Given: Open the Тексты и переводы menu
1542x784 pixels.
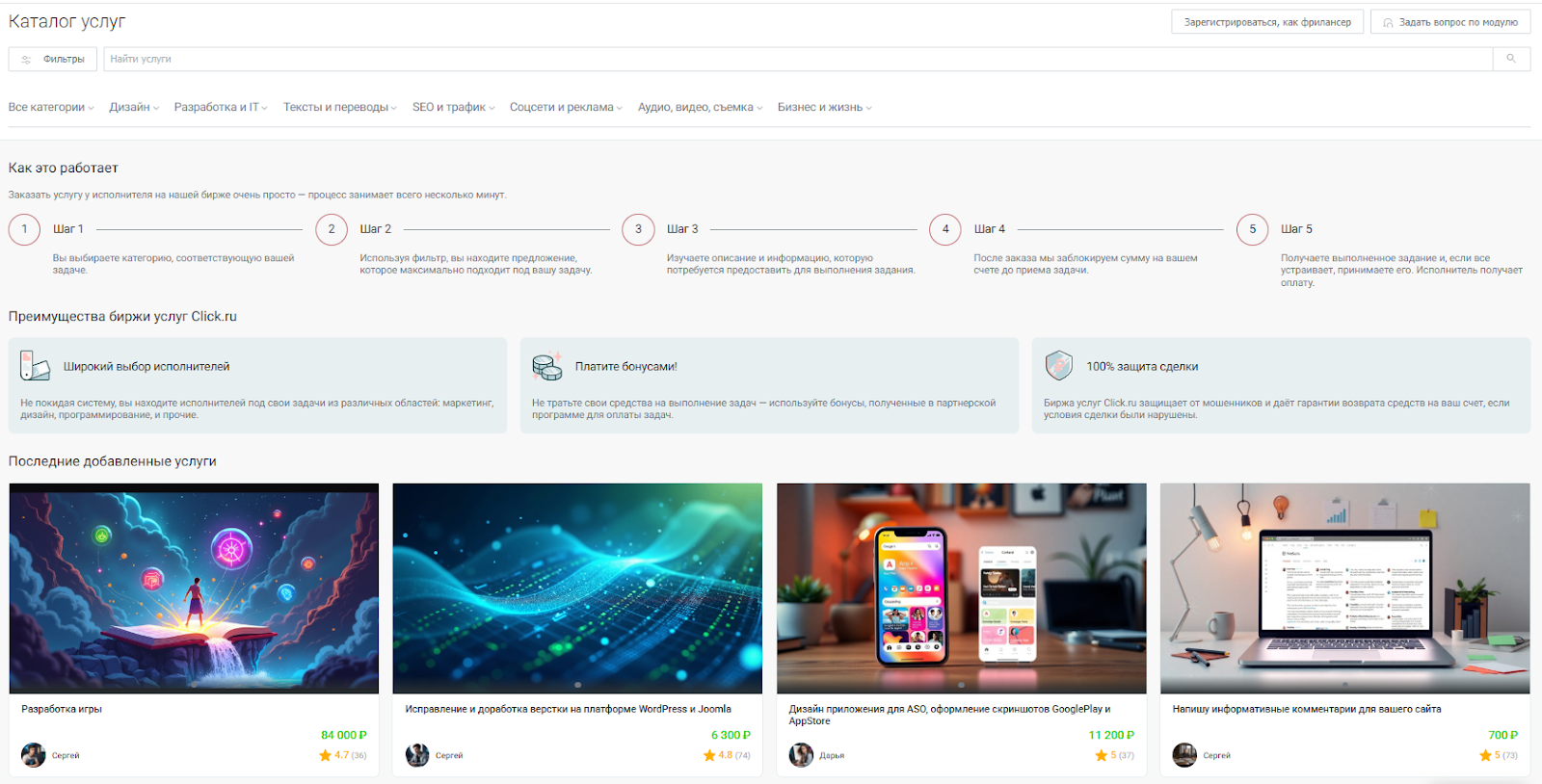Looking at the screenshot, I should (x=339, y=108).
